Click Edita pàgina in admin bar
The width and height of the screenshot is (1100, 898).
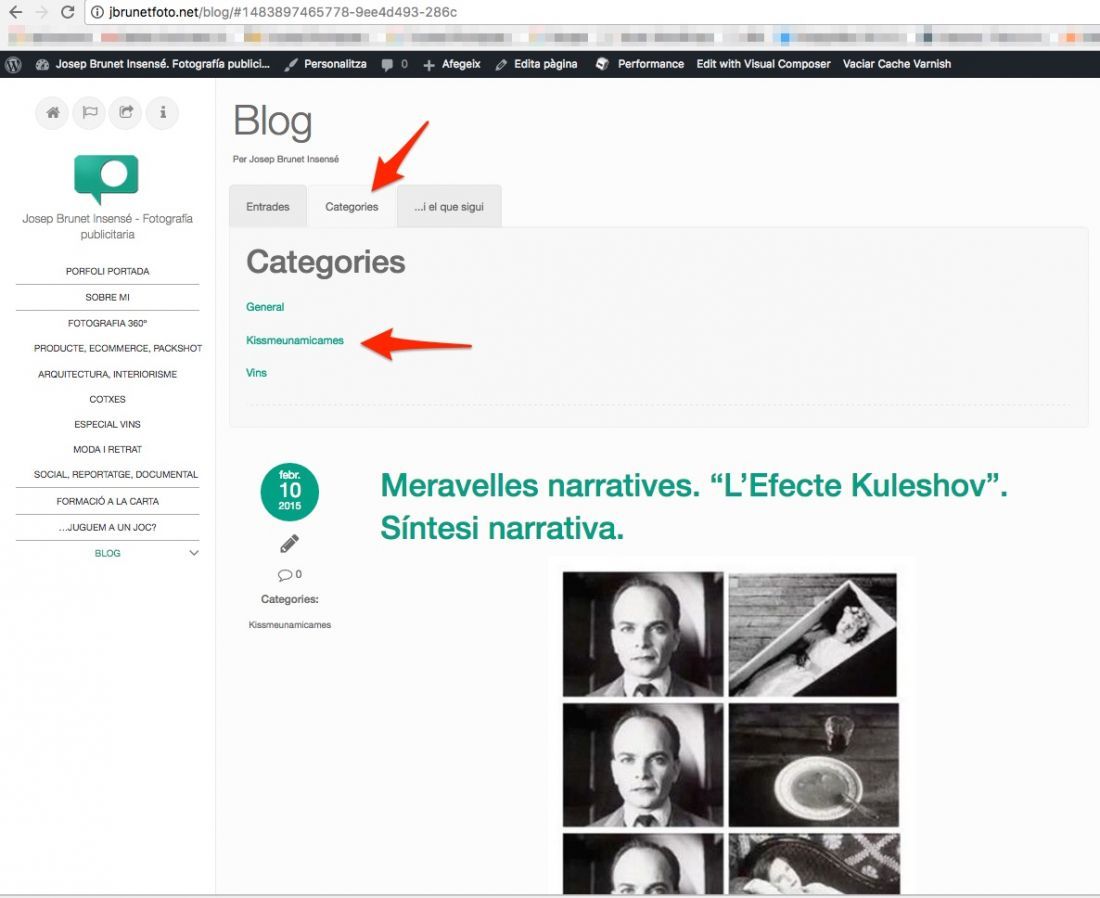[537, 64]
